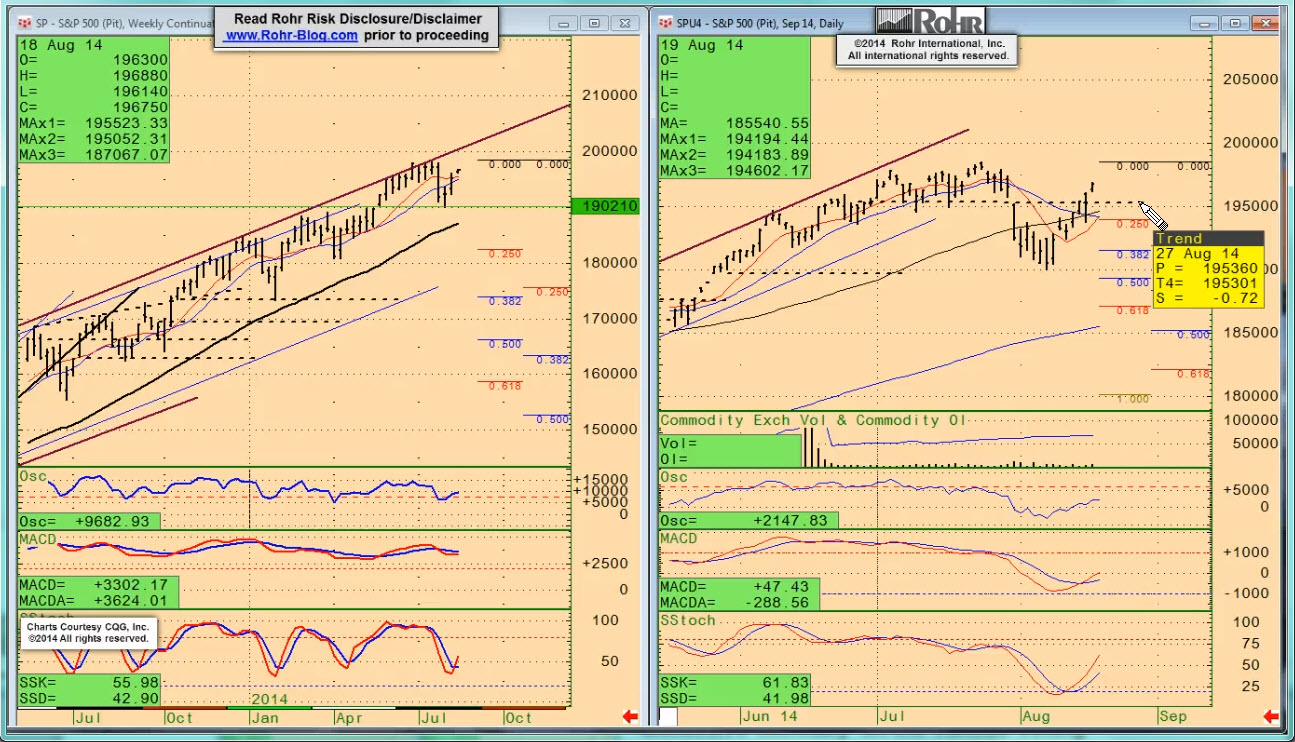Select the Osc label in weekly chart

(33, 476)
